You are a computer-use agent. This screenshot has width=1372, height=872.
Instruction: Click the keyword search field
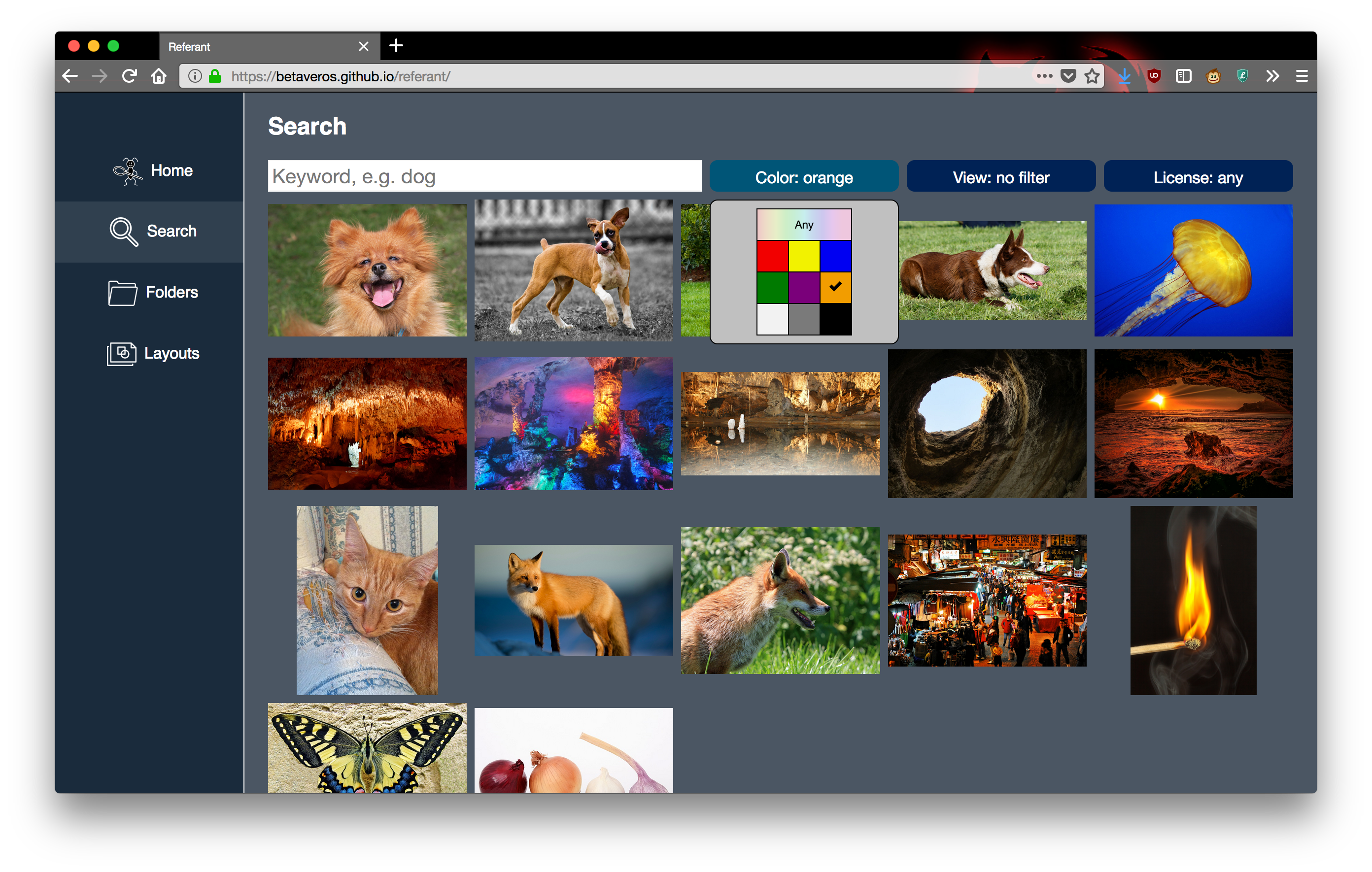(x=484, y=176)
